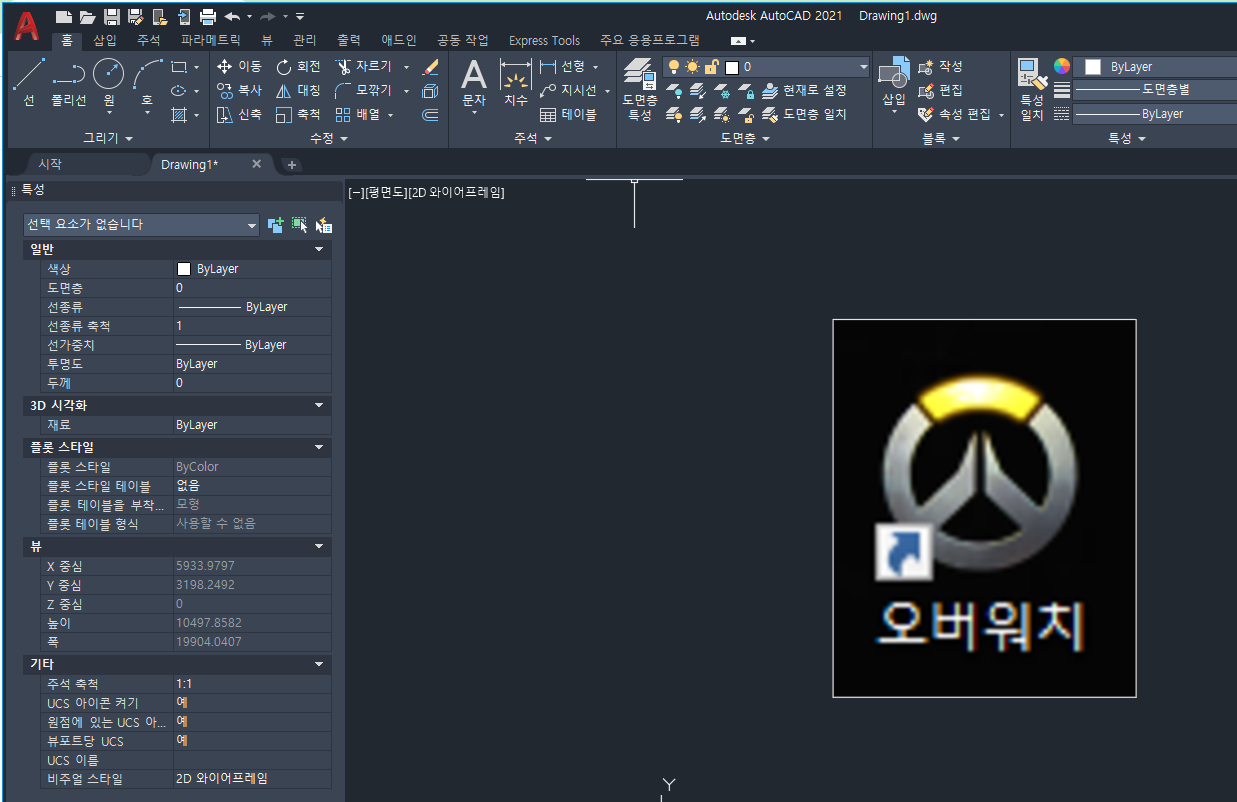
Task: Click the 색상 ByLayer color swatch
Action: coord(185,268)
